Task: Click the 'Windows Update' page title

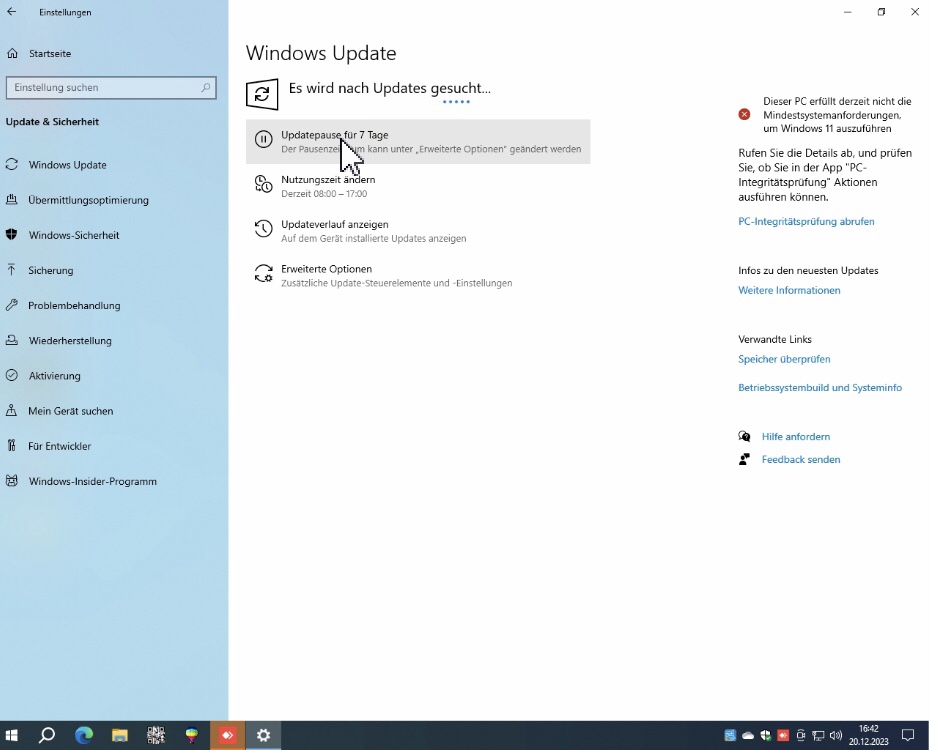Action: click(321, 53)
